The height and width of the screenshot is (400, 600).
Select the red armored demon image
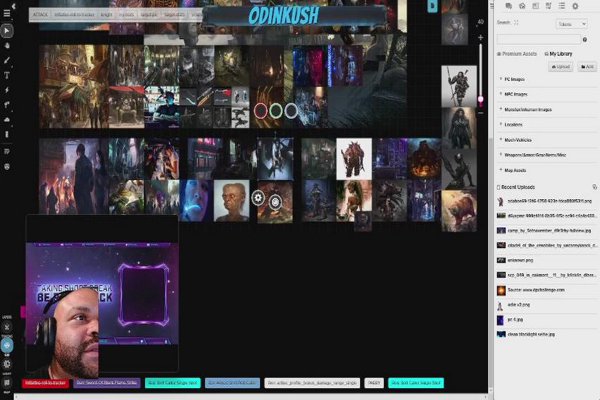pos(354,159)
